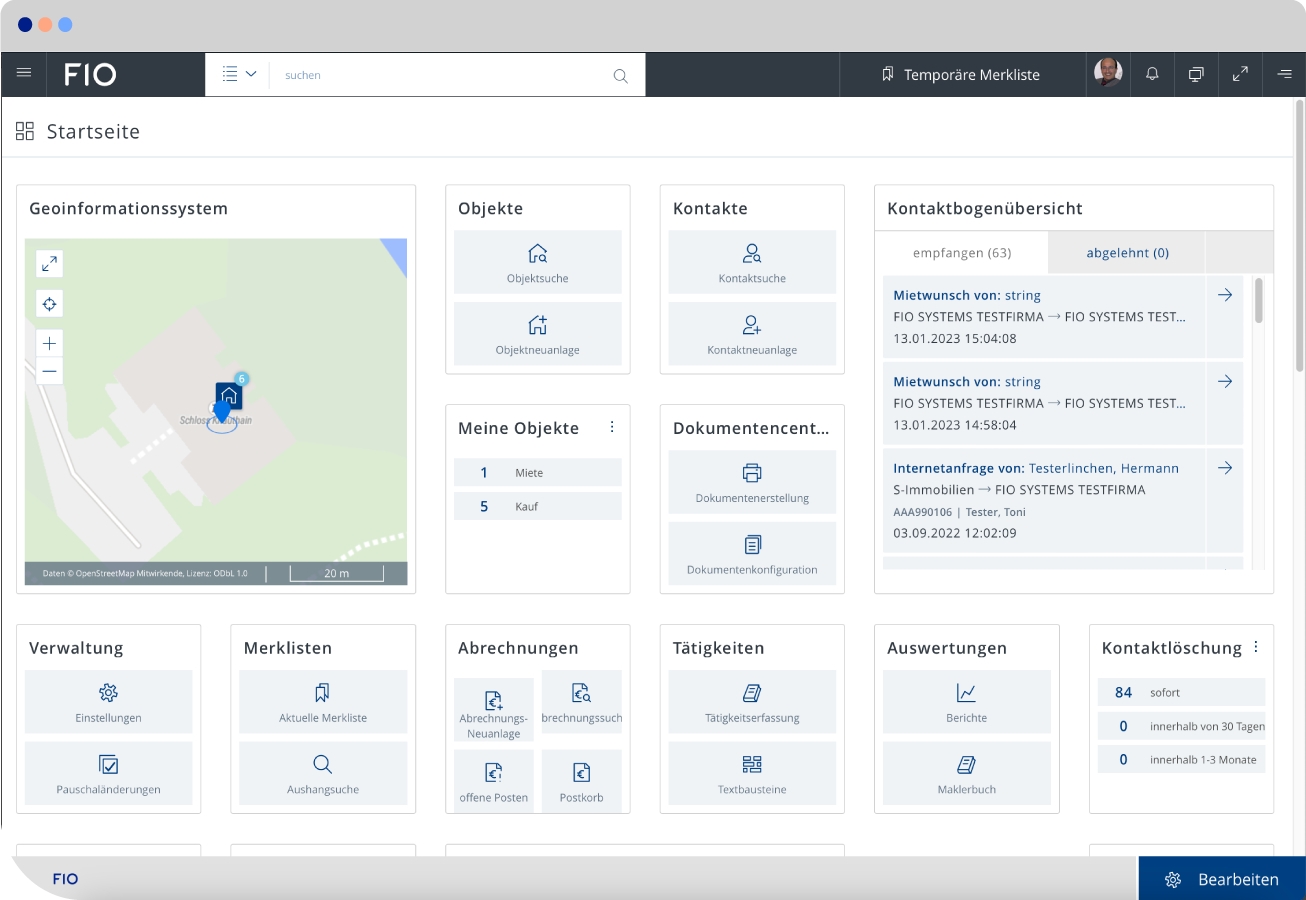Click the windows overview icon
Image resolution: width=1306 pixels, height=900 pixels.
[x=1196, y=74]
